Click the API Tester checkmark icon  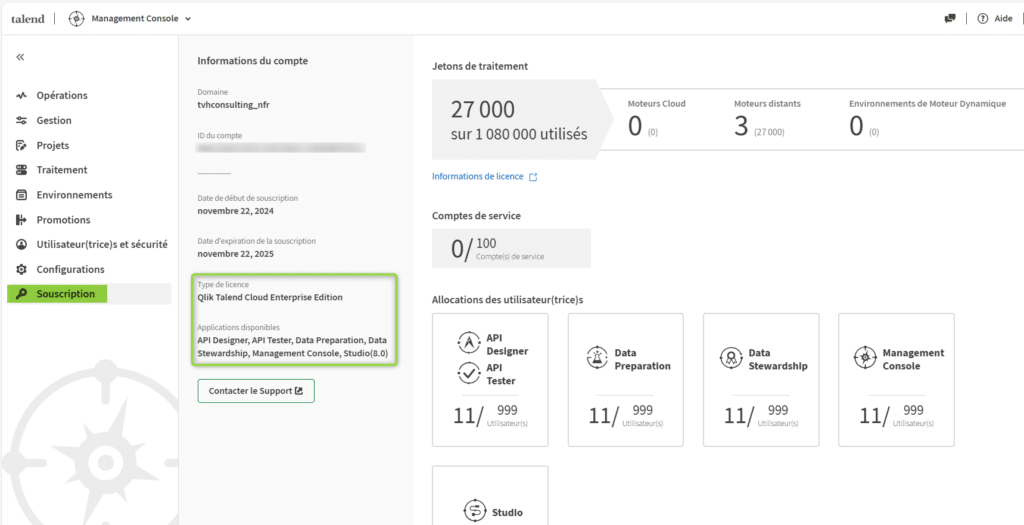tap(469, 372)
